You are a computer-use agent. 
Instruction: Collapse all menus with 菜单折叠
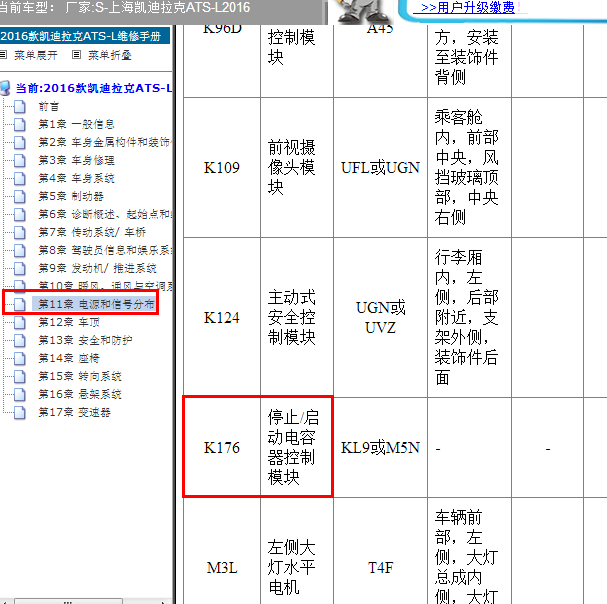tap(110, 55)
